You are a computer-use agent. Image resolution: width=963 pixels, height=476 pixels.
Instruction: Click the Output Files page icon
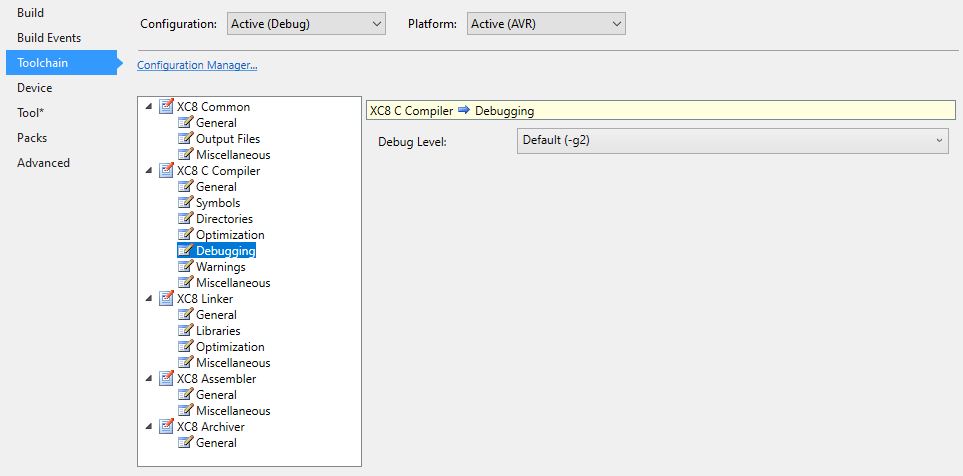pyautogui.click(x=185, y=139)
